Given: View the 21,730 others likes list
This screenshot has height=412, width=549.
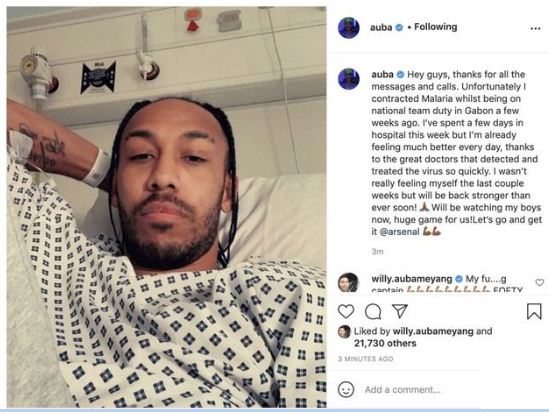Looking at the screenshot, I should click(385, 343).
